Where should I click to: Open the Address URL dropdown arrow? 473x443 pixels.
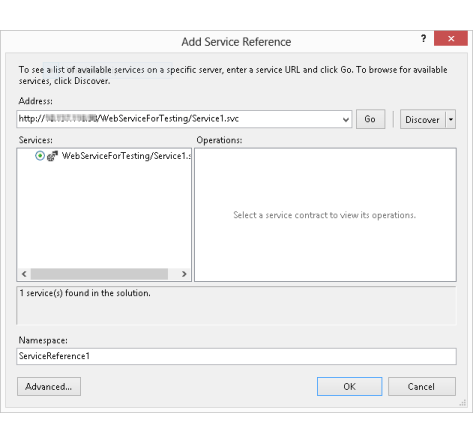[x=346, y=119]
